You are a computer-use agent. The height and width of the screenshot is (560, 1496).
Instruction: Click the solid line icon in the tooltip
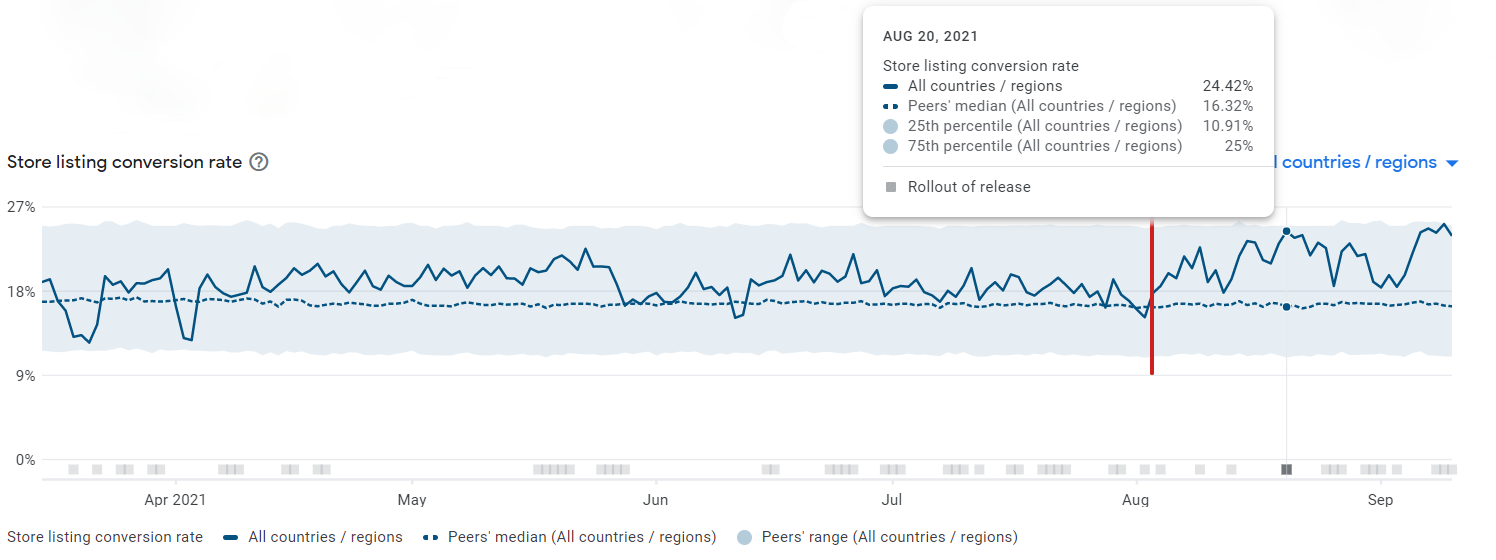[x=890, y=87]
